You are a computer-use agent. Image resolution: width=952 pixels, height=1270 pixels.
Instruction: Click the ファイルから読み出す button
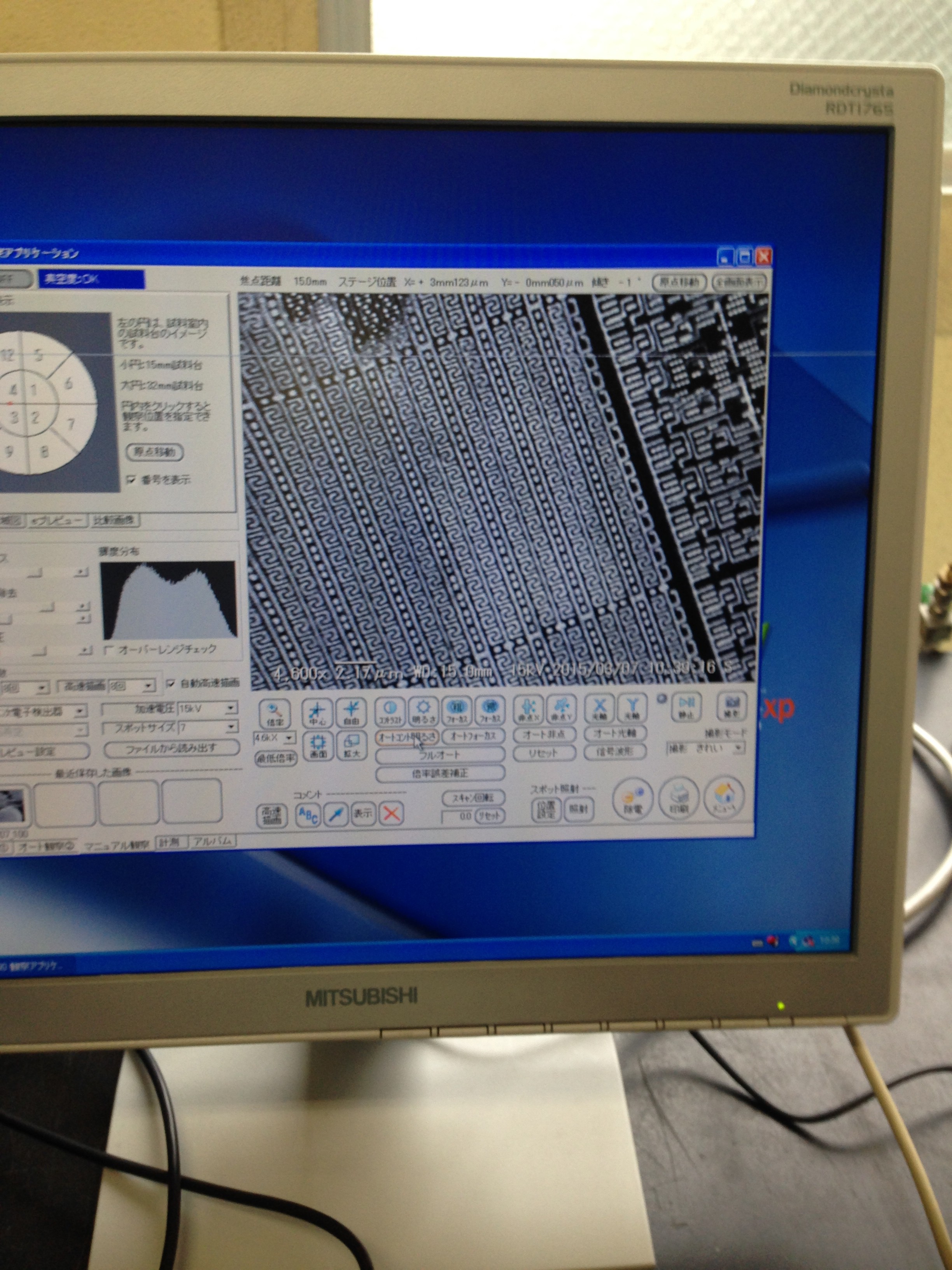pos(171,748)
